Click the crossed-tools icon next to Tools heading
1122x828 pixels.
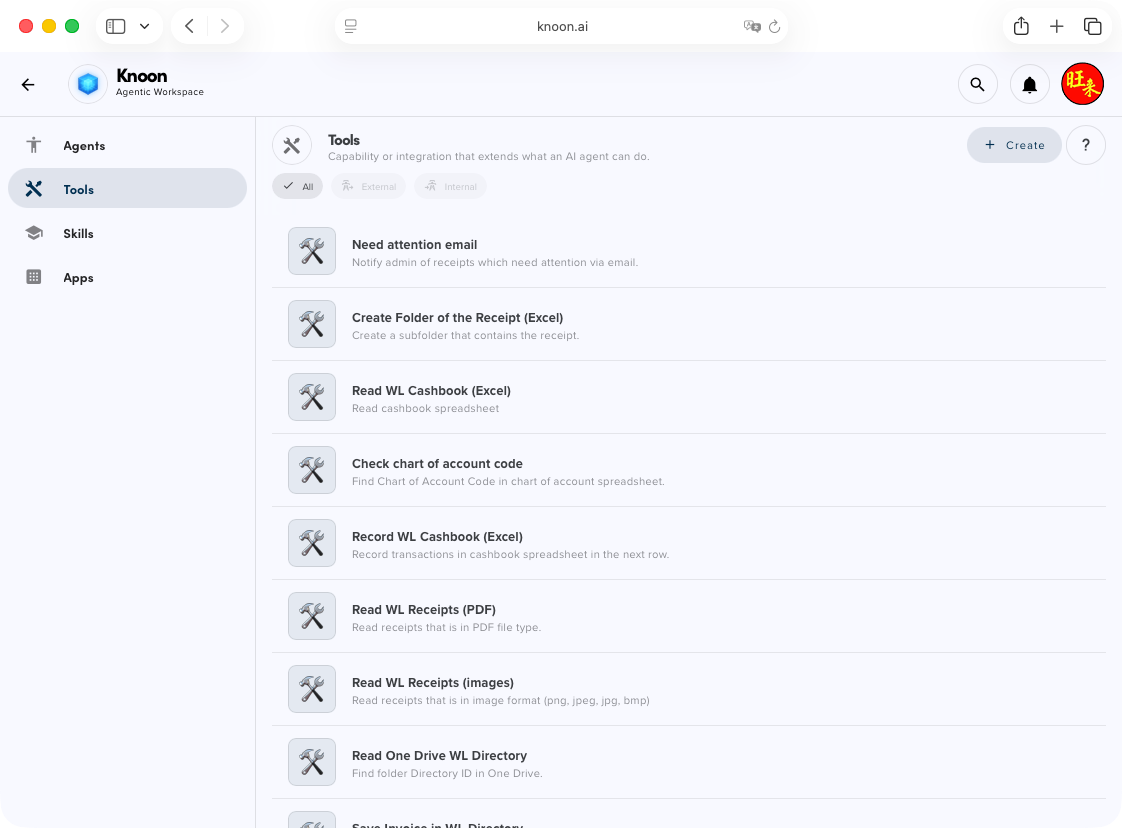[x=292, y=145]
